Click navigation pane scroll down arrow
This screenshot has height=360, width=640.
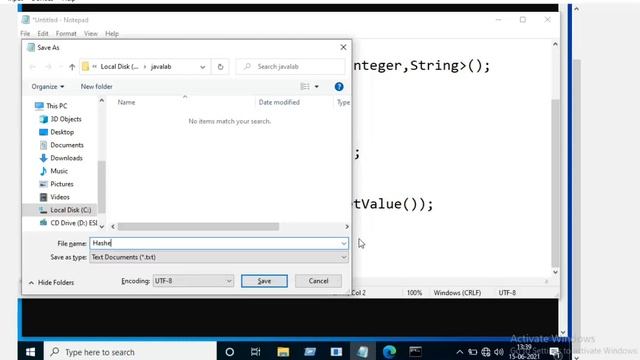(102, 227)
